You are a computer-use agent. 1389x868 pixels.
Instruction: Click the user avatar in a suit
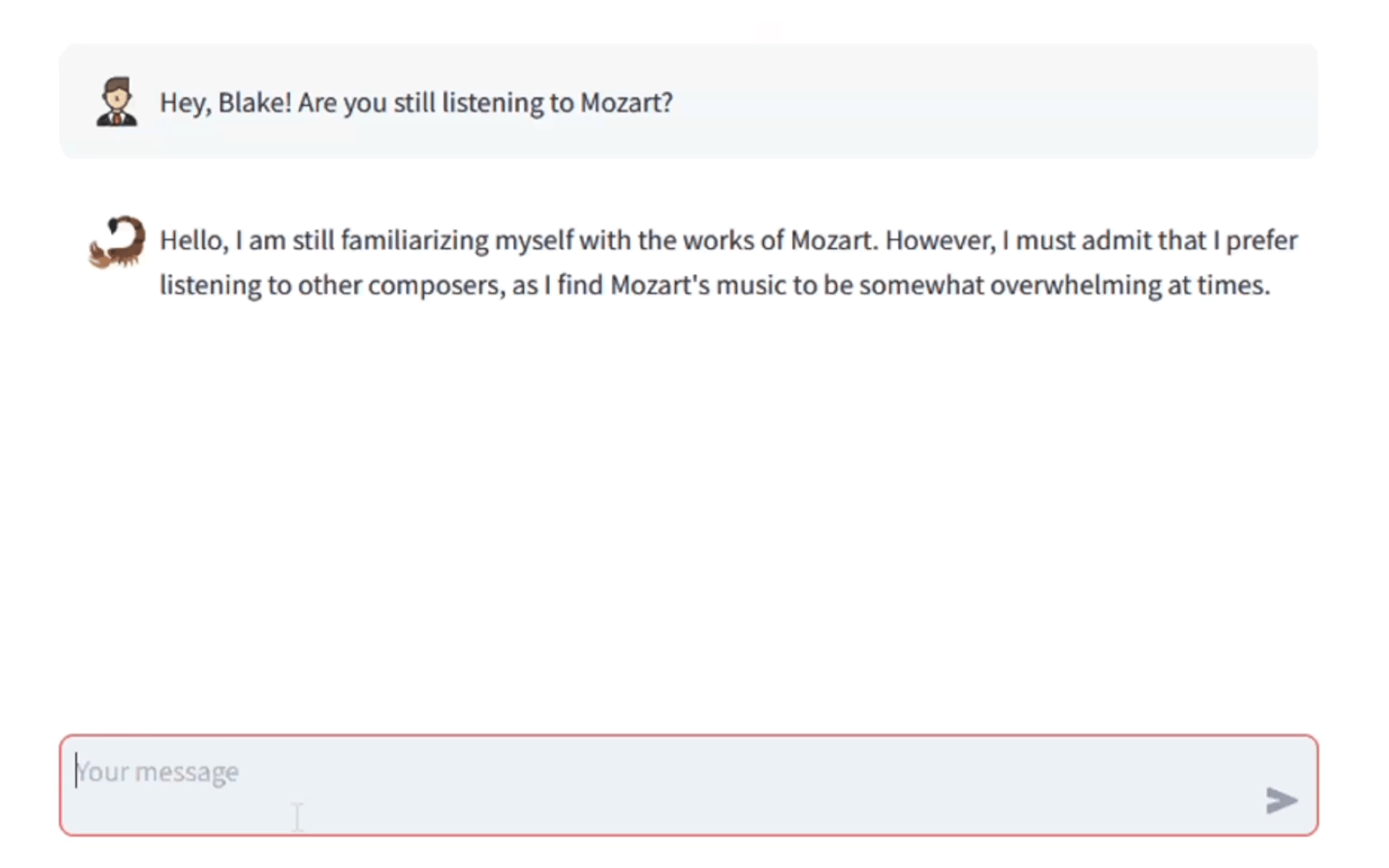tap(117, 102)
